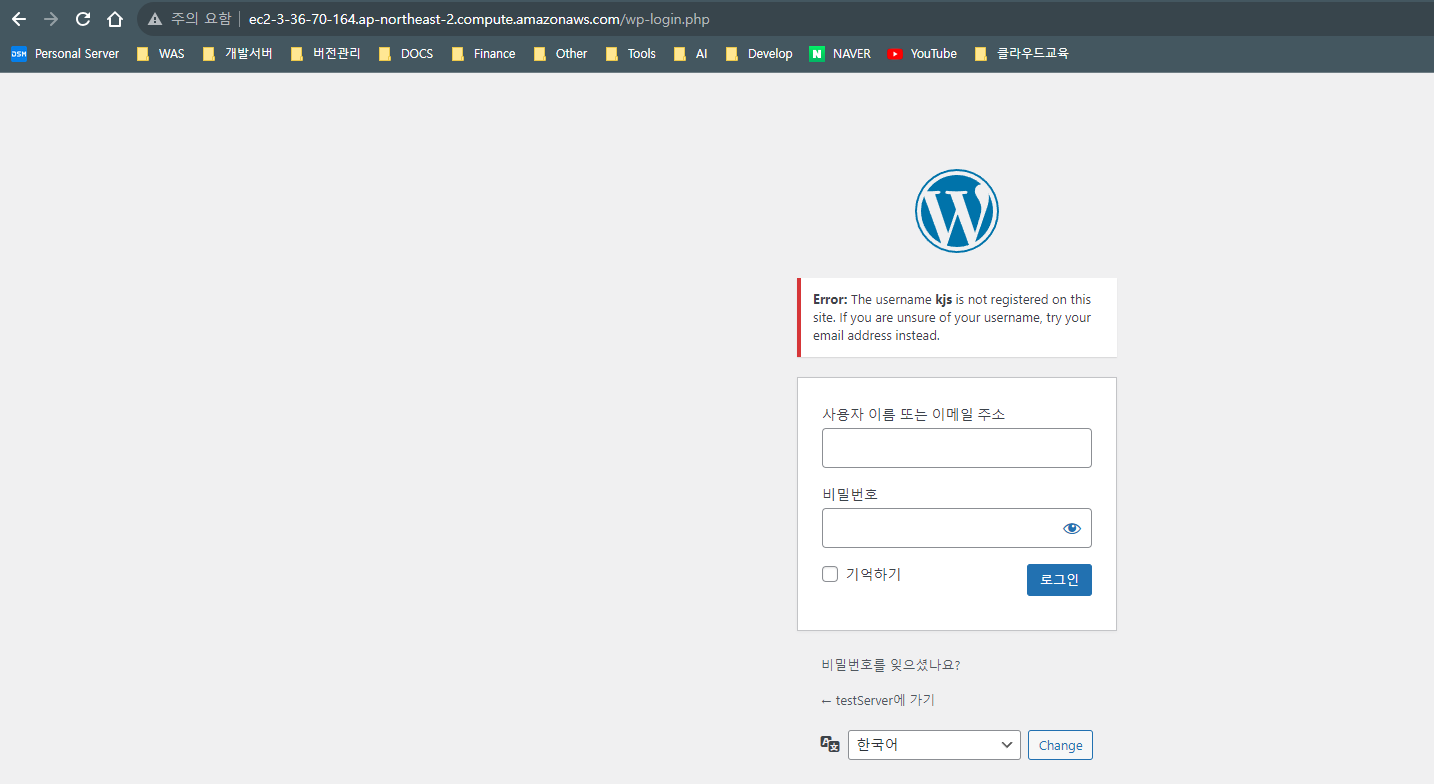The image size is (1434, 784).
Task: Expand the Develop bookmark folder
Action: click(x=759, y=54)
